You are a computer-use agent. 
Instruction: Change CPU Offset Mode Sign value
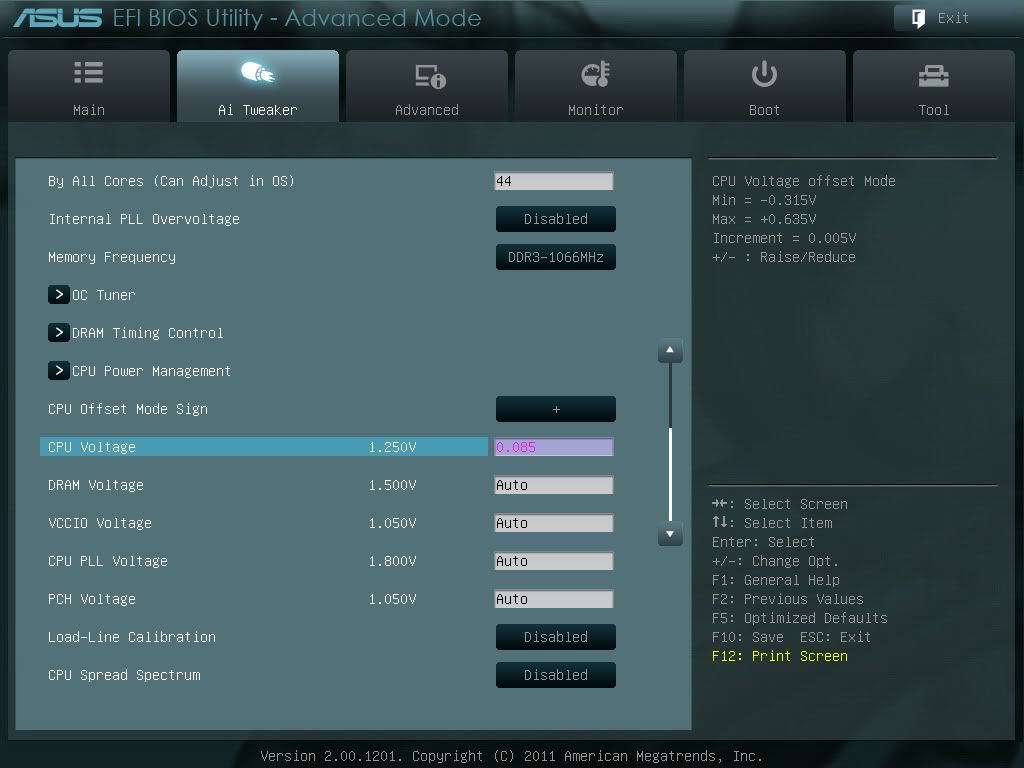(x=556, y=409)
